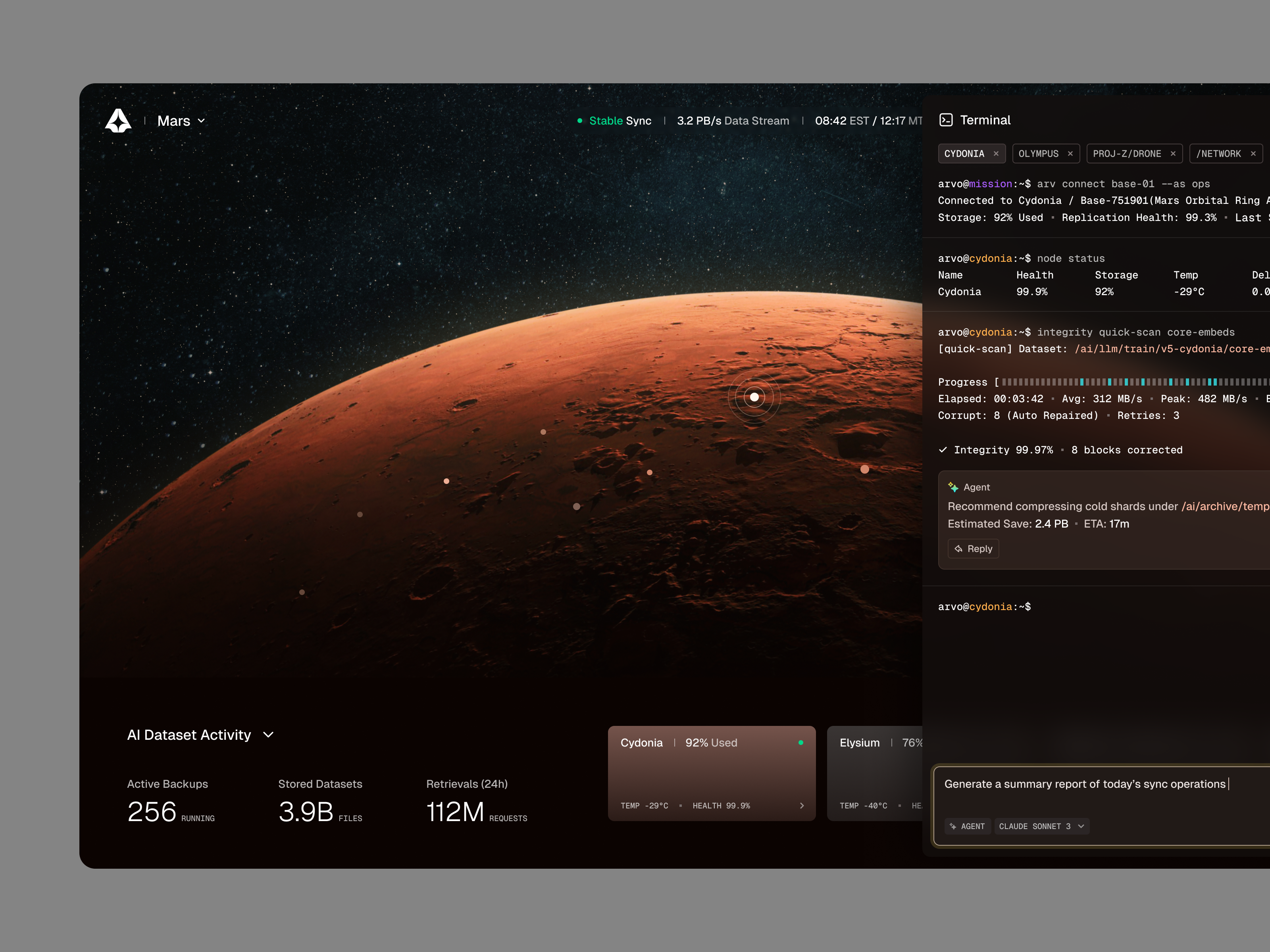Click the "Corrupt: 8 (Auto Repaired)" line

pos(1018,415)
